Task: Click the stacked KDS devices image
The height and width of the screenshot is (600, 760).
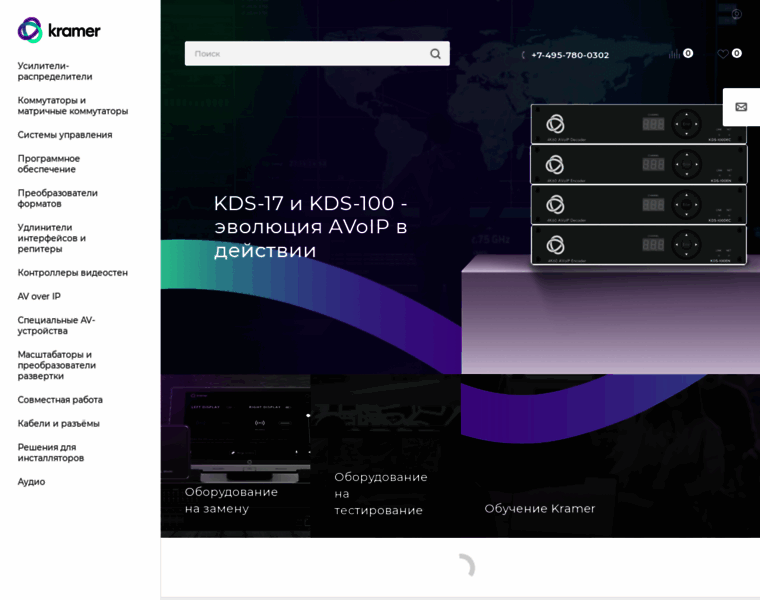Action: [639, 185]
